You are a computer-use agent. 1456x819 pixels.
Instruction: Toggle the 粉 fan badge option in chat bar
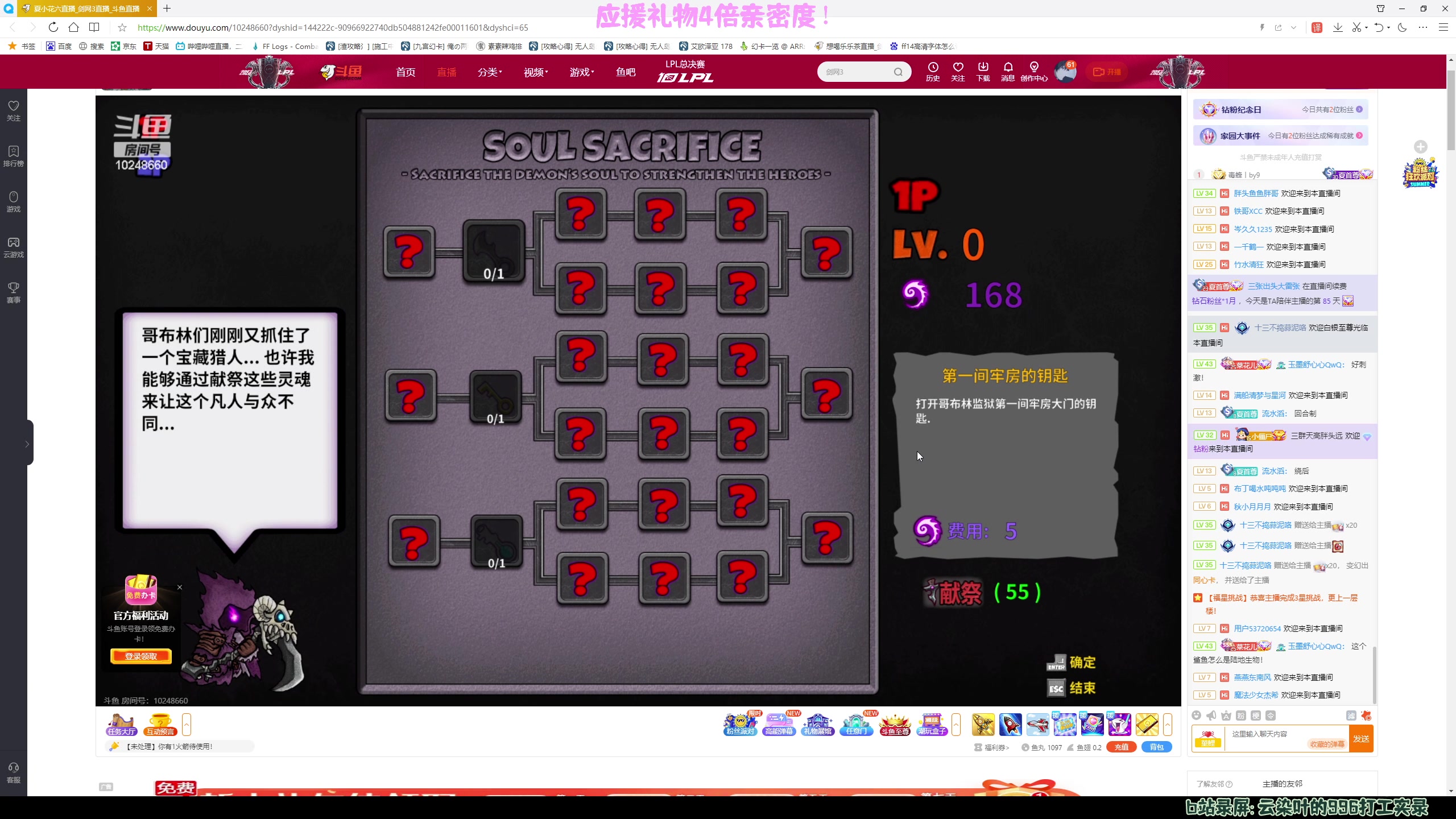(x=1241, y=715)
